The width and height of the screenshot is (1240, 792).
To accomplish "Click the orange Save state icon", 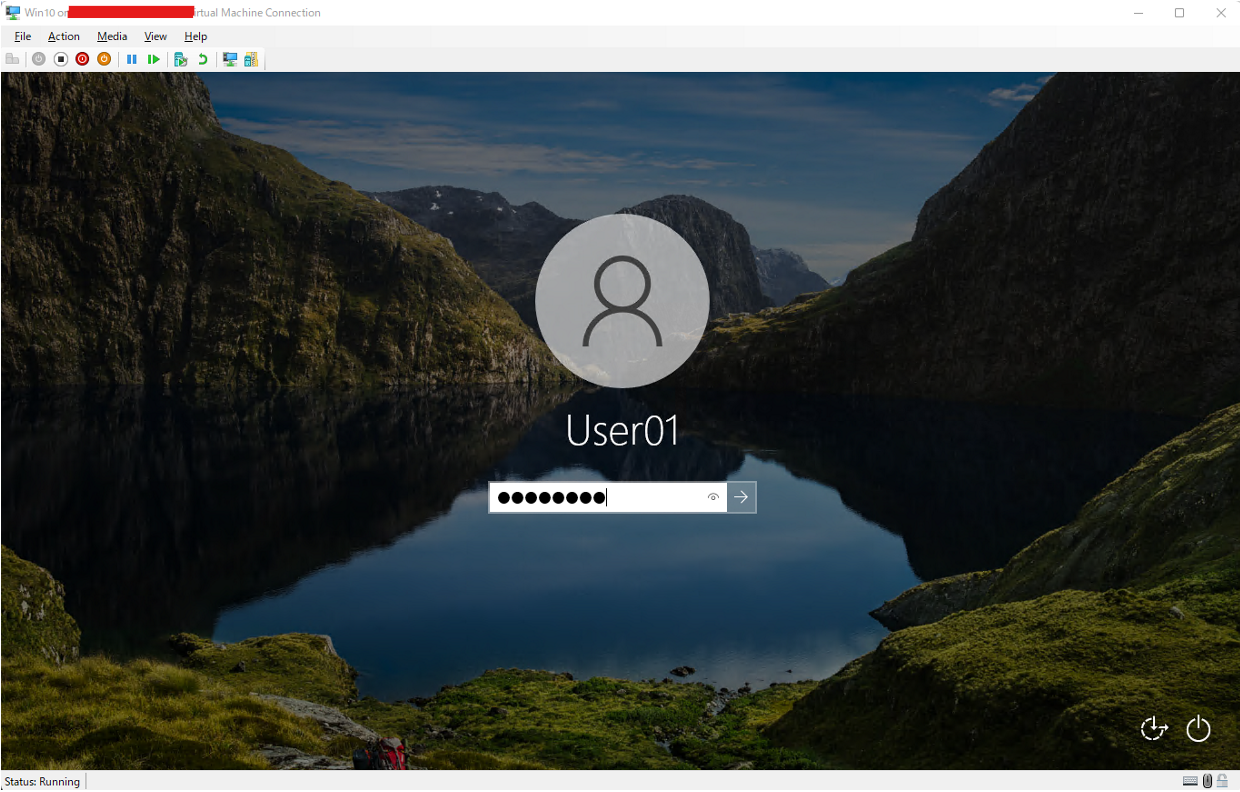I will (104, 59).
